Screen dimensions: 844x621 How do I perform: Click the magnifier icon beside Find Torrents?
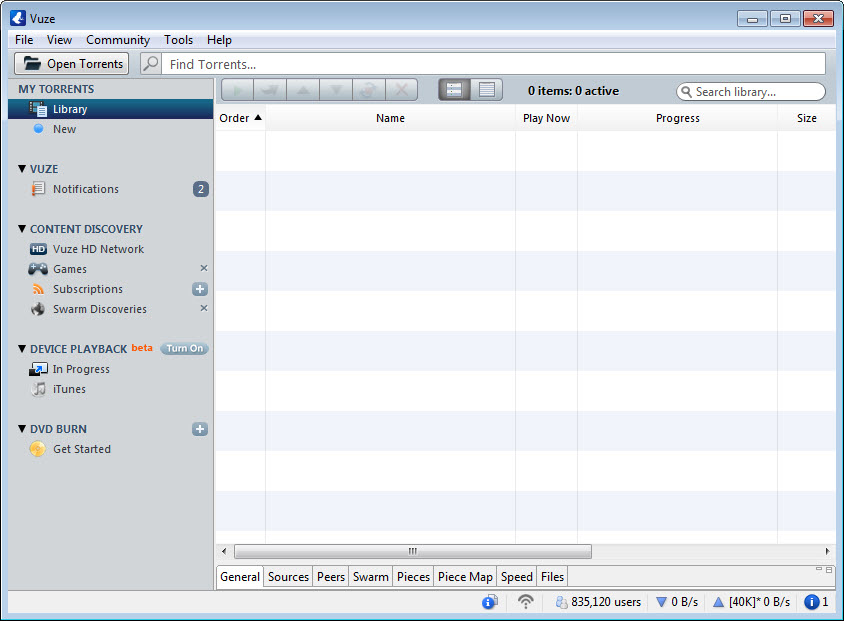click(151, 63)
